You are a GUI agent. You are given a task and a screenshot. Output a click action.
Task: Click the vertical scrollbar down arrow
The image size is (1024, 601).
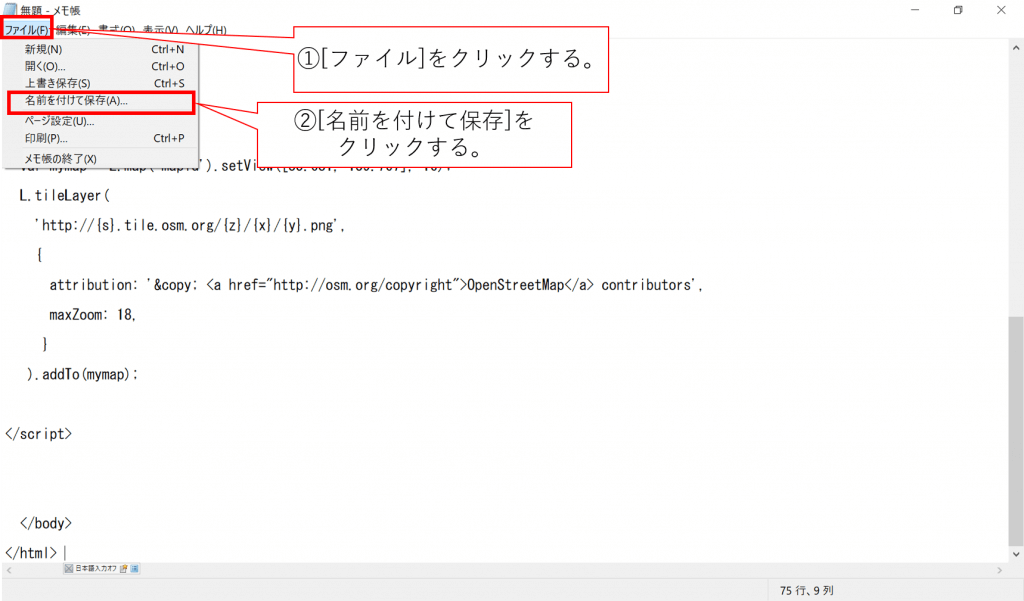(1016, 554)
